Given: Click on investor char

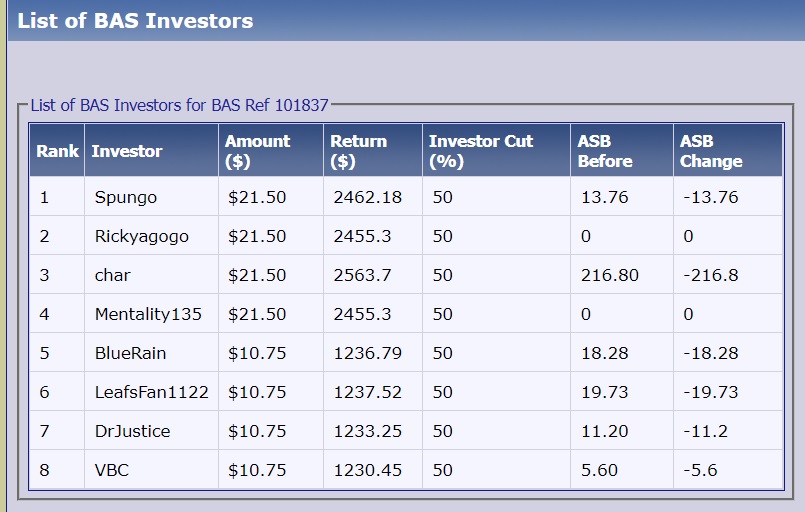Looking at the screenshot, I should [113, 275].
